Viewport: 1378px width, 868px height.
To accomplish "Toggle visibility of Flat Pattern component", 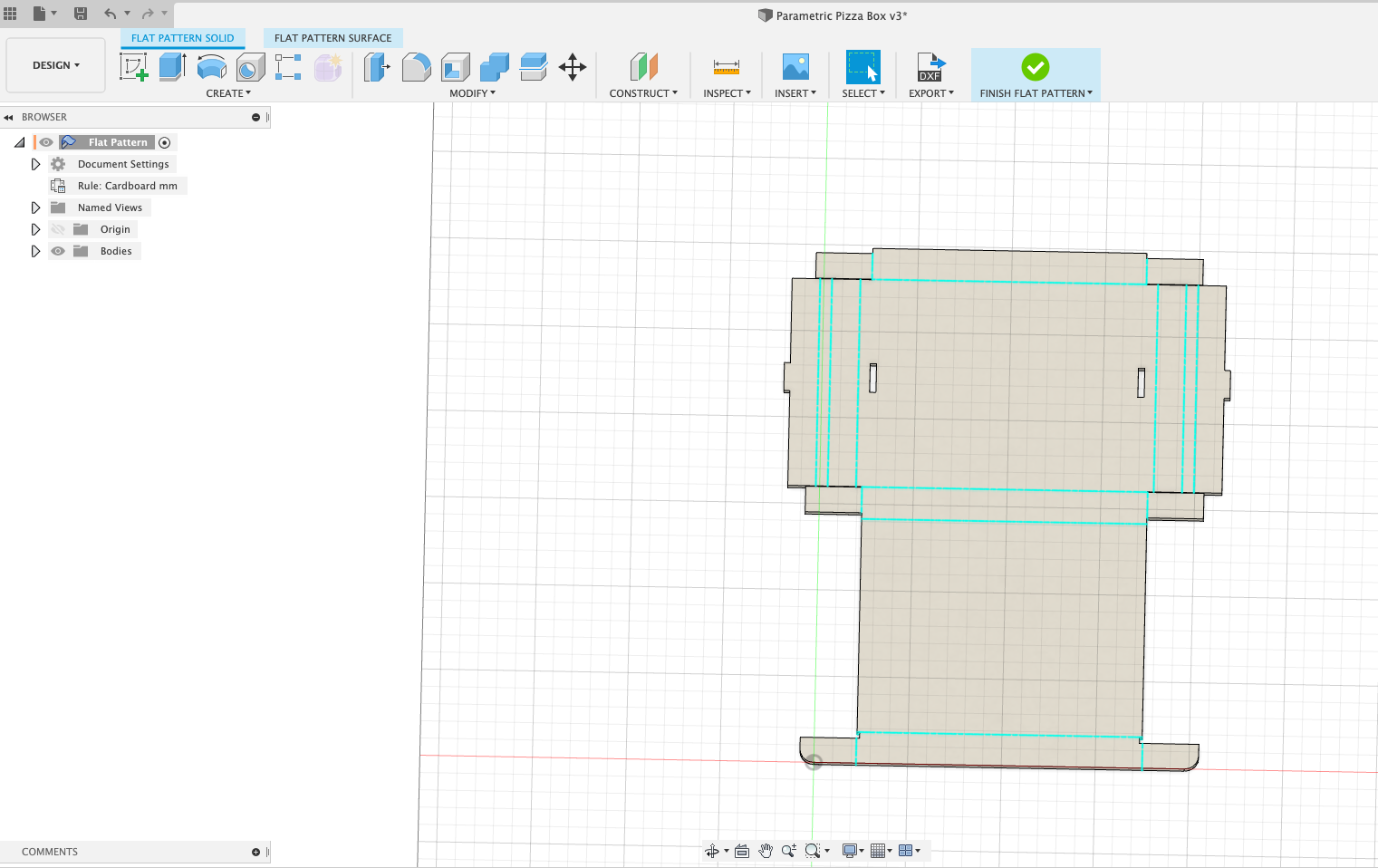I will [46, 142].
